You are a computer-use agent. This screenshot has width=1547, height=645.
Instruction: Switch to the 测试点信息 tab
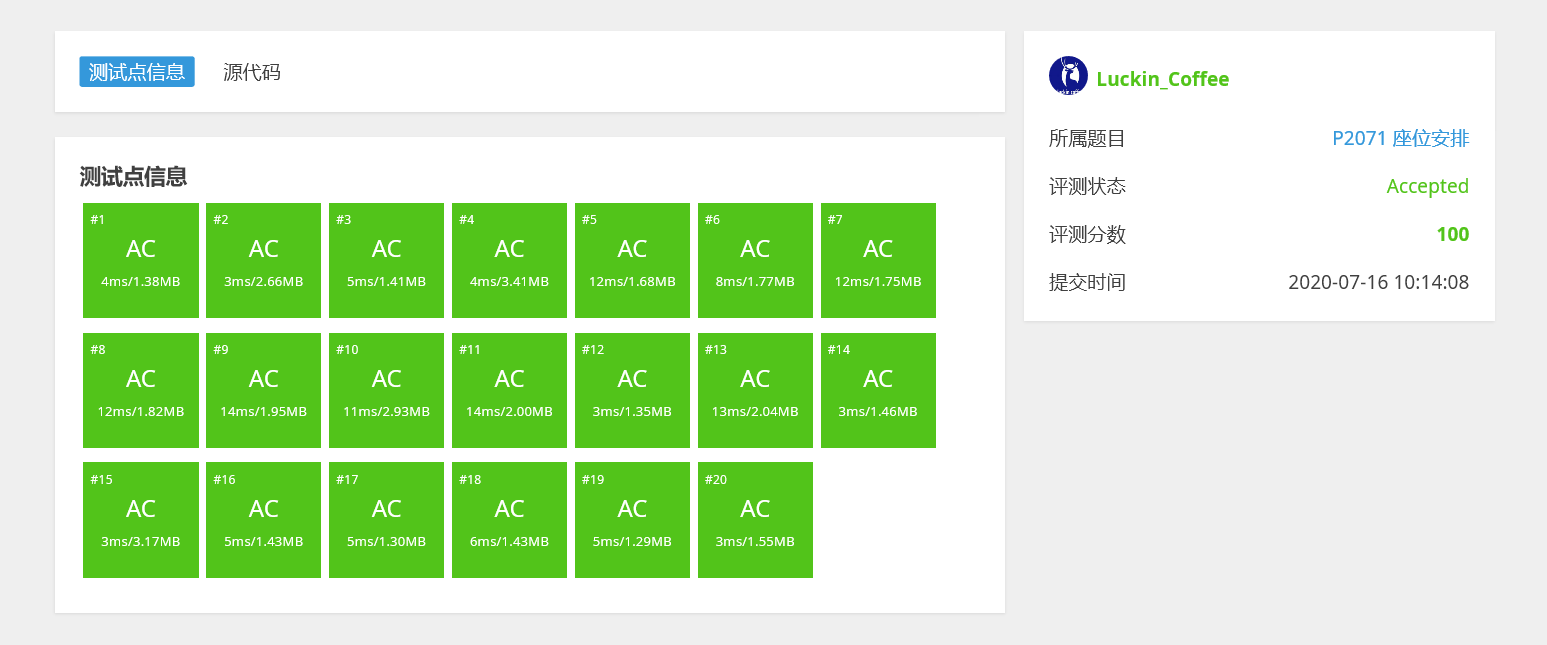coord(137,72)
